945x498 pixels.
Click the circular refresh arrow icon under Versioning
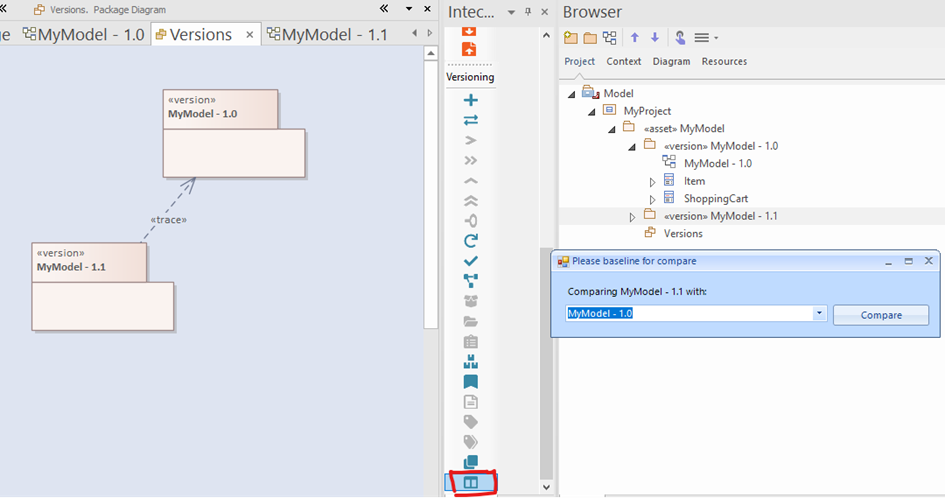[x=471, y=241]
